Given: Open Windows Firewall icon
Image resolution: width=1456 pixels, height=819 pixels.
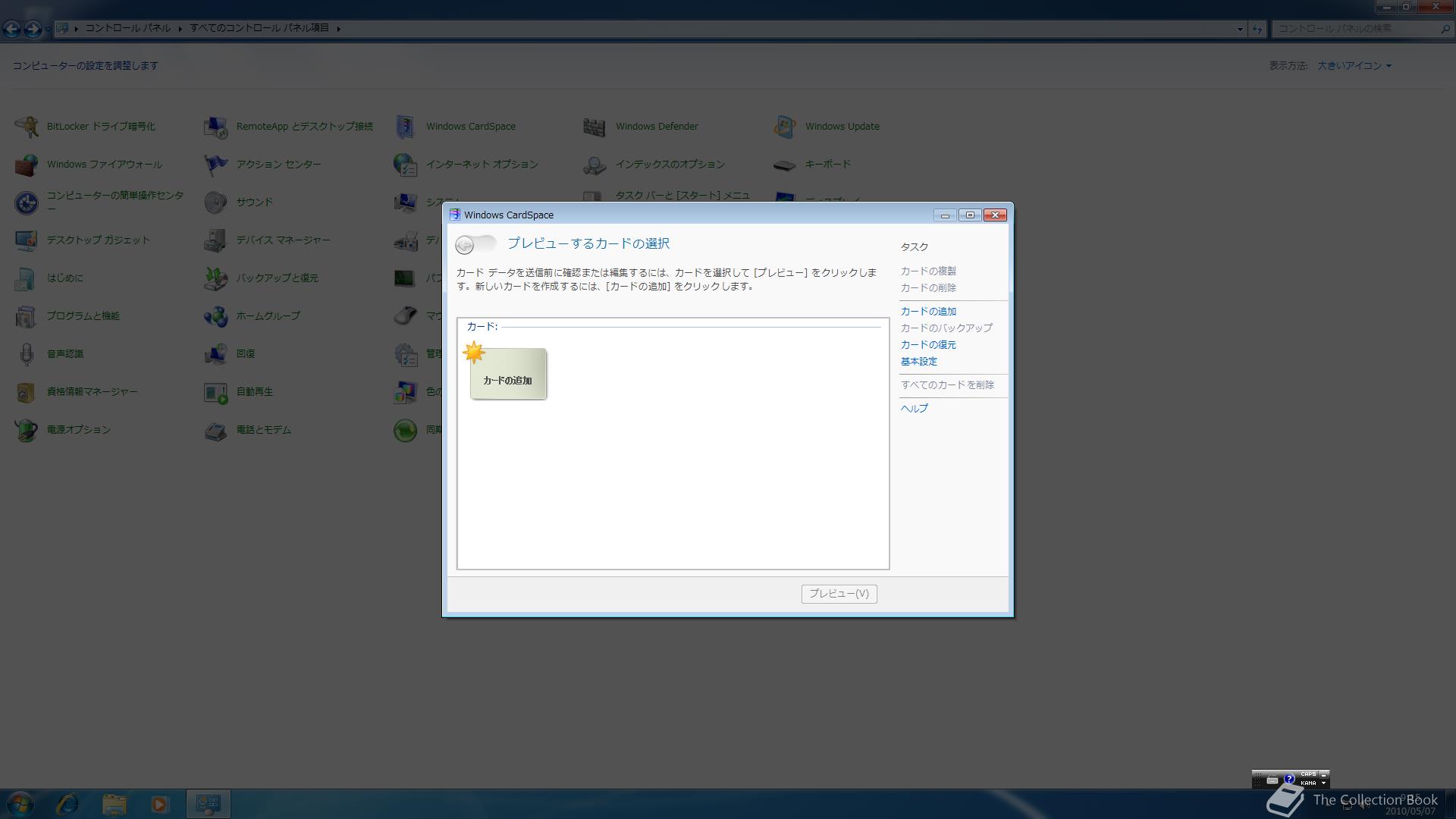Looking at the screenshot, I should [27, 165].
